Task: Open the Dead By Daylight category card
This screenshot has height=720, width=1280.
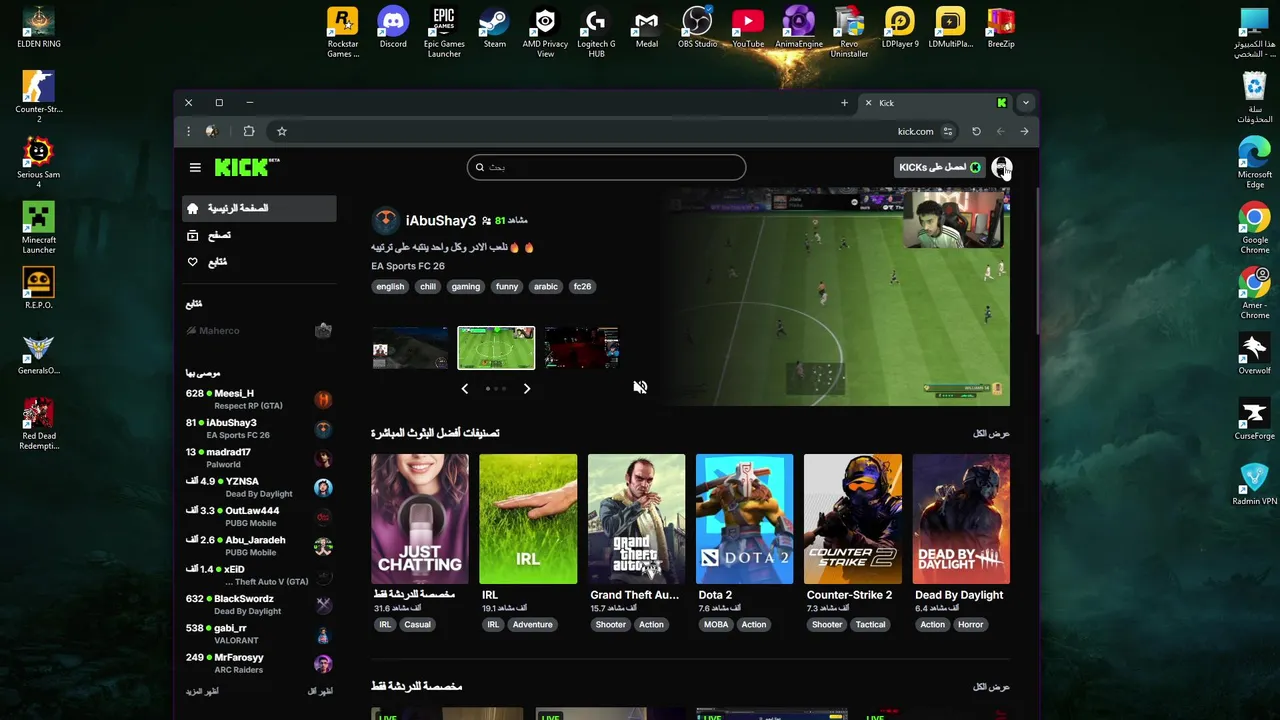Action: point(961,519)
